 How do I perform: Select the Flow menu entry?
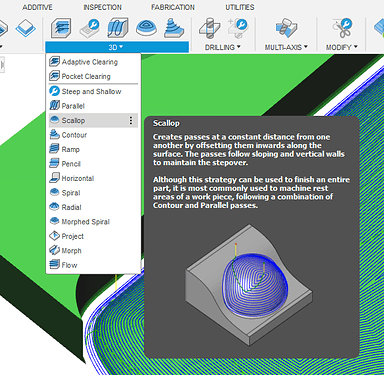pyautogui.click(x=93, y=265)
